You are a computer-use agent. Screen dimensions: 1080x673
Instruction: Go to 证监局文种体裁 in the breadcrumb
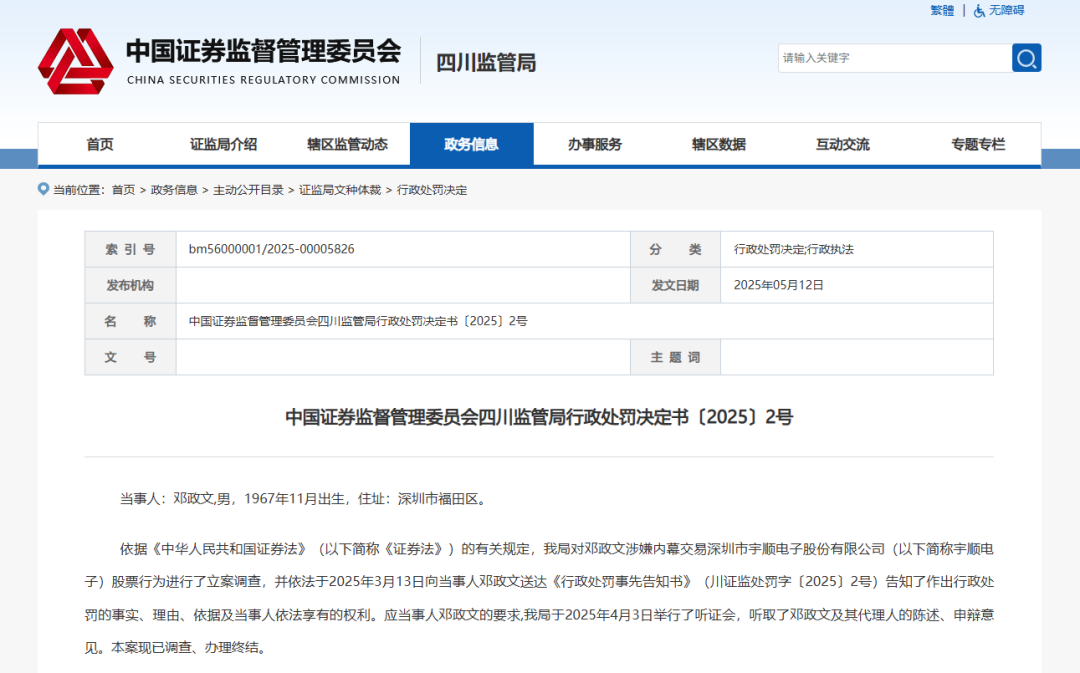[x=340, y=190]
